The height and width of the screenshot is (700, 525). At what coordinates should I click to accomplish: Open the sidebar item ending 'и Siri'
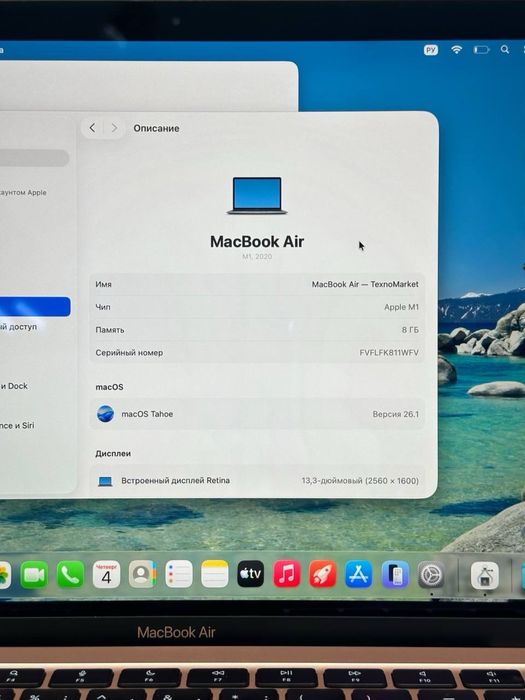[x=17, y=425]
